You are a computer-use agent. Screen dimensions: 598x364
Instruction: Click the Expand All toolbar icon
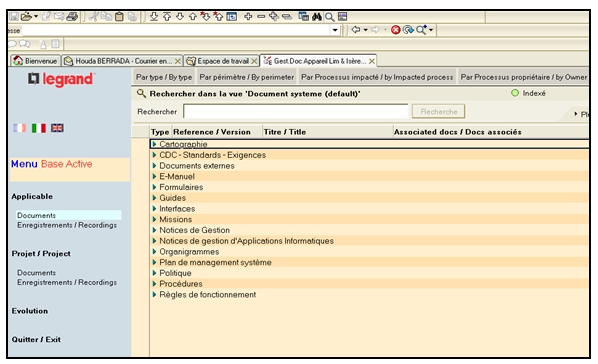coord(273,16)
